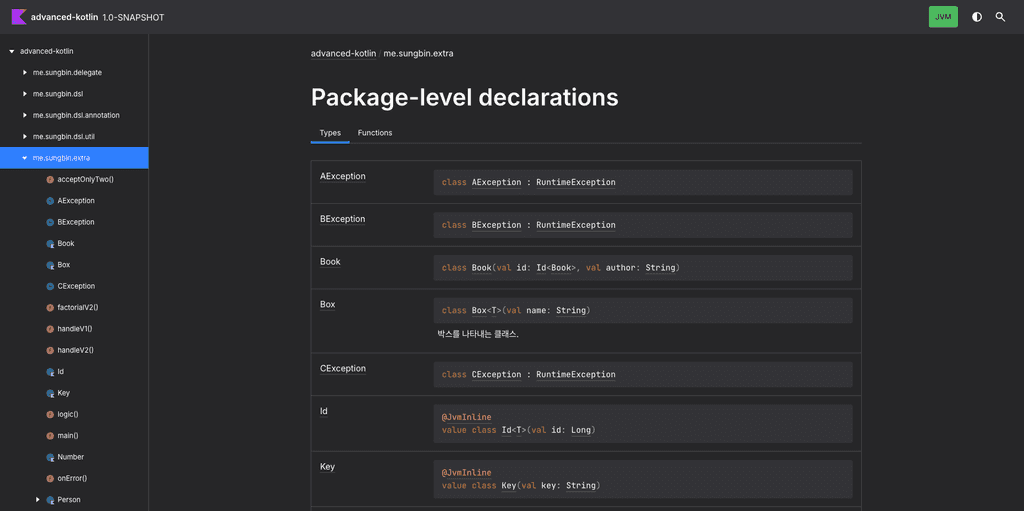1024x511 pixels.
Task: Click the Kotlin logo icon
Action: (x=18, y=17)
